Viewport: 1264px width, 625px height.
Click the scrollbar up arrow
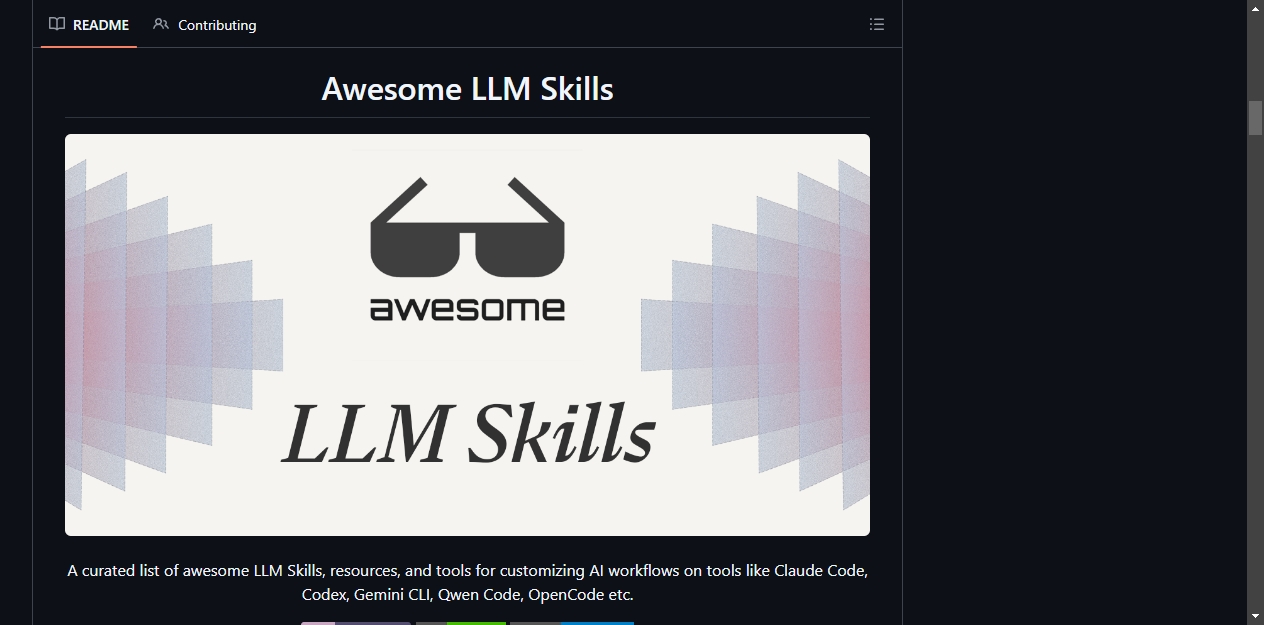[x=1255, y=8]
